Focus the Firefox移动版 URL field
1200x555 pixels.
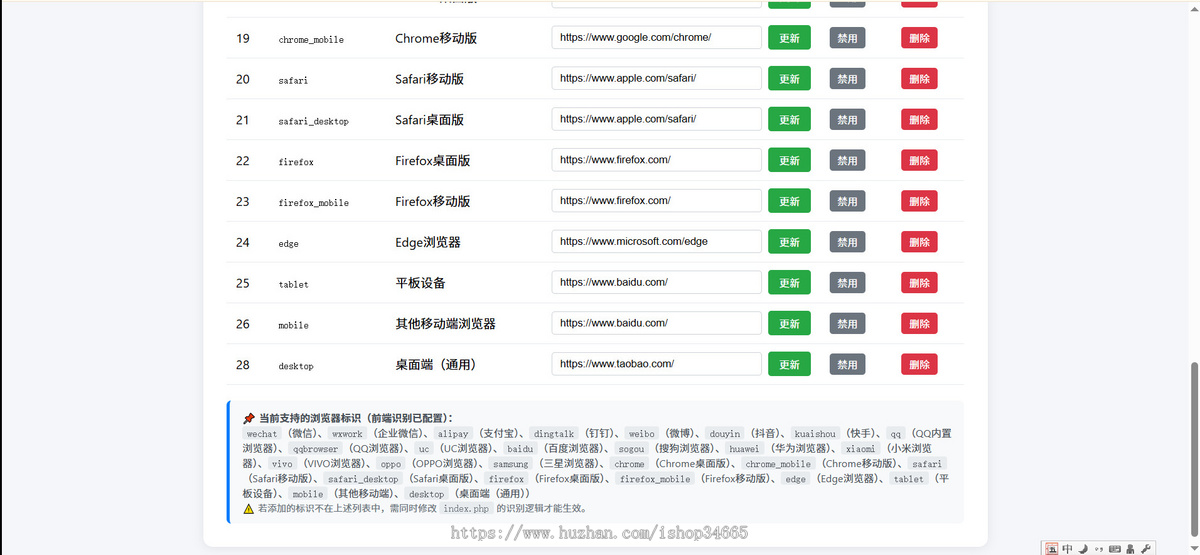657,200
